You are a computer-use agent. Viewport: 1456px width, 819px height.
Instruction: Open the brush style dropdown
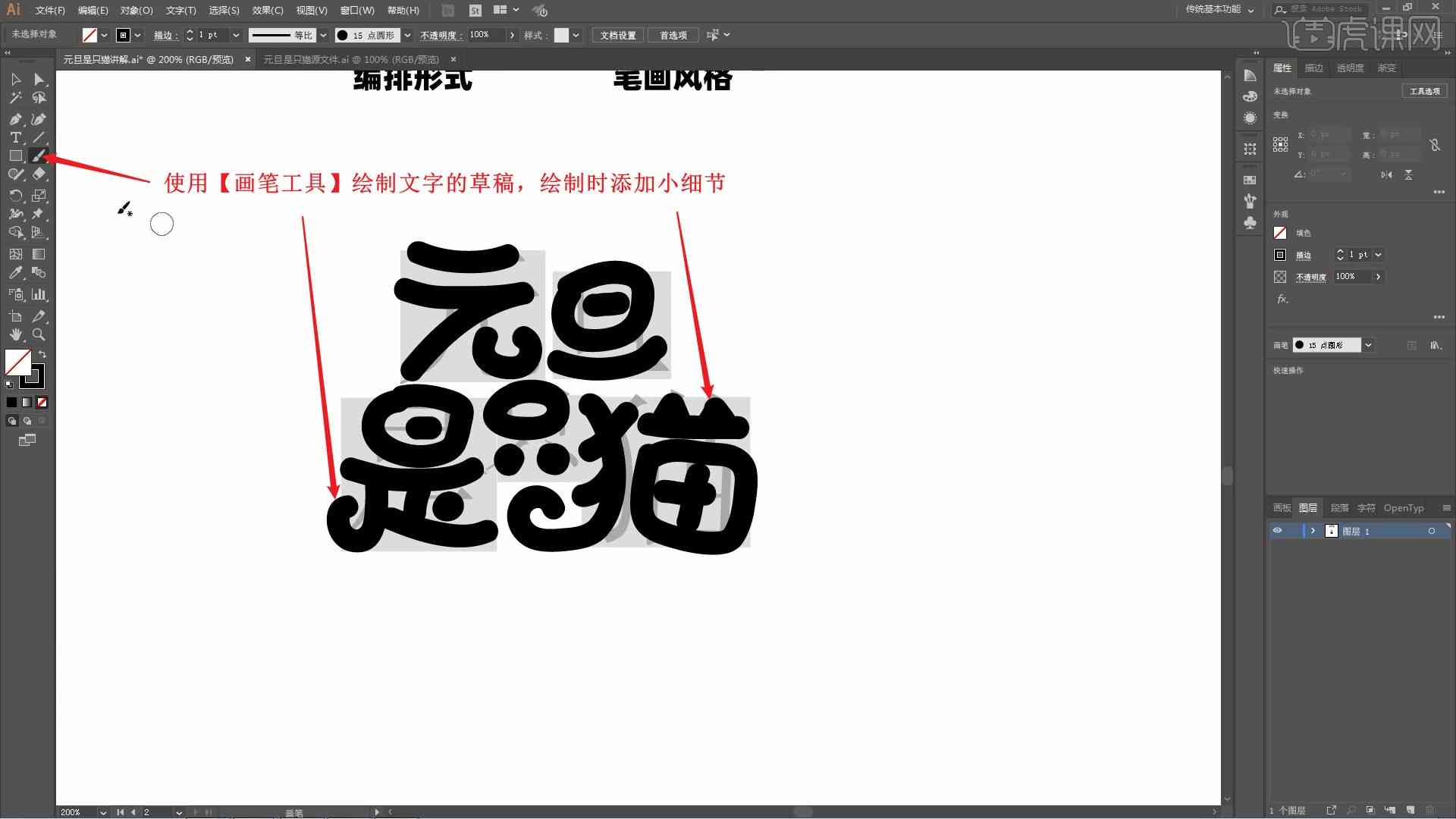click(409, 35)
